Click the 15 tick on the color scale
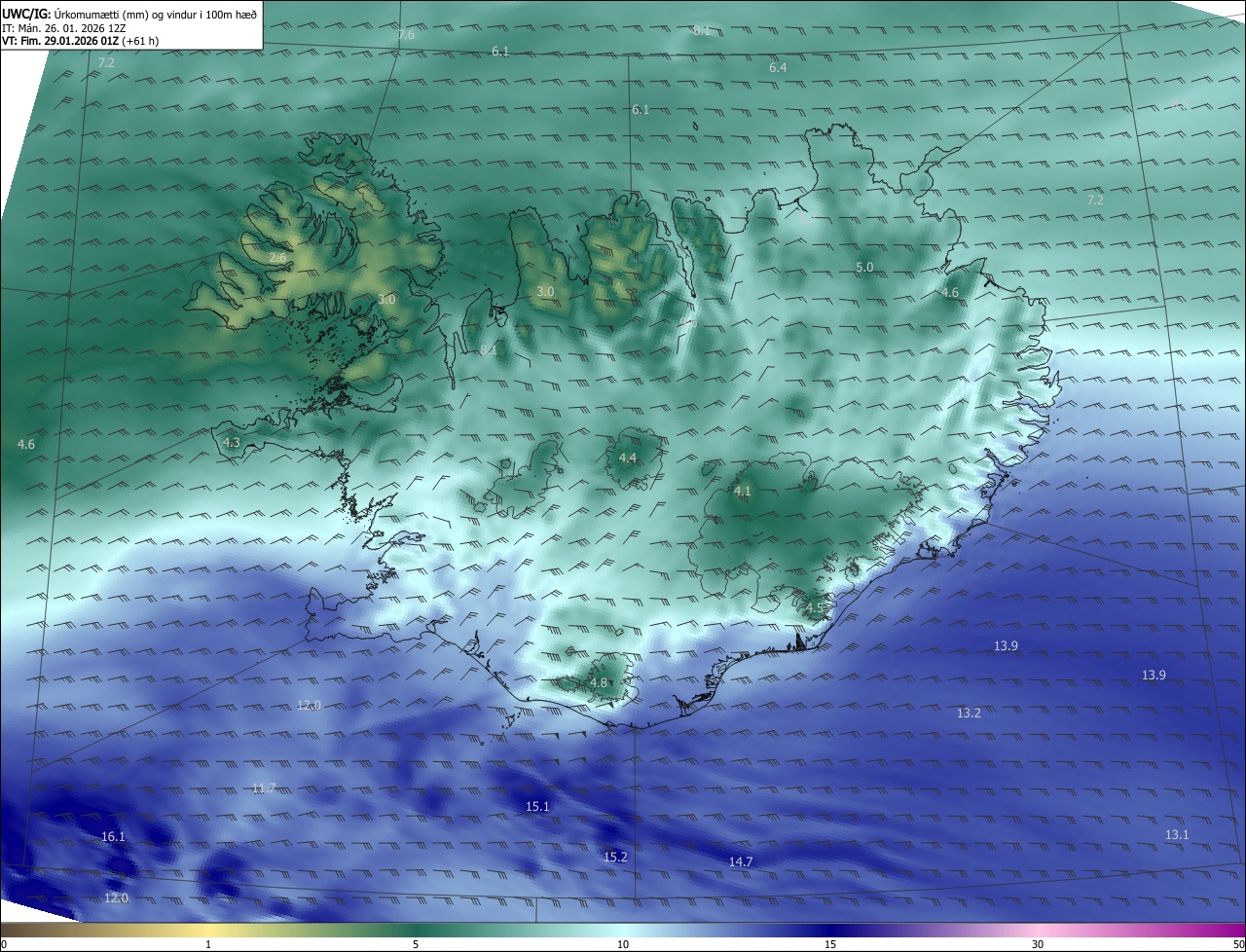1246x952 pixels. click(830, 945)
